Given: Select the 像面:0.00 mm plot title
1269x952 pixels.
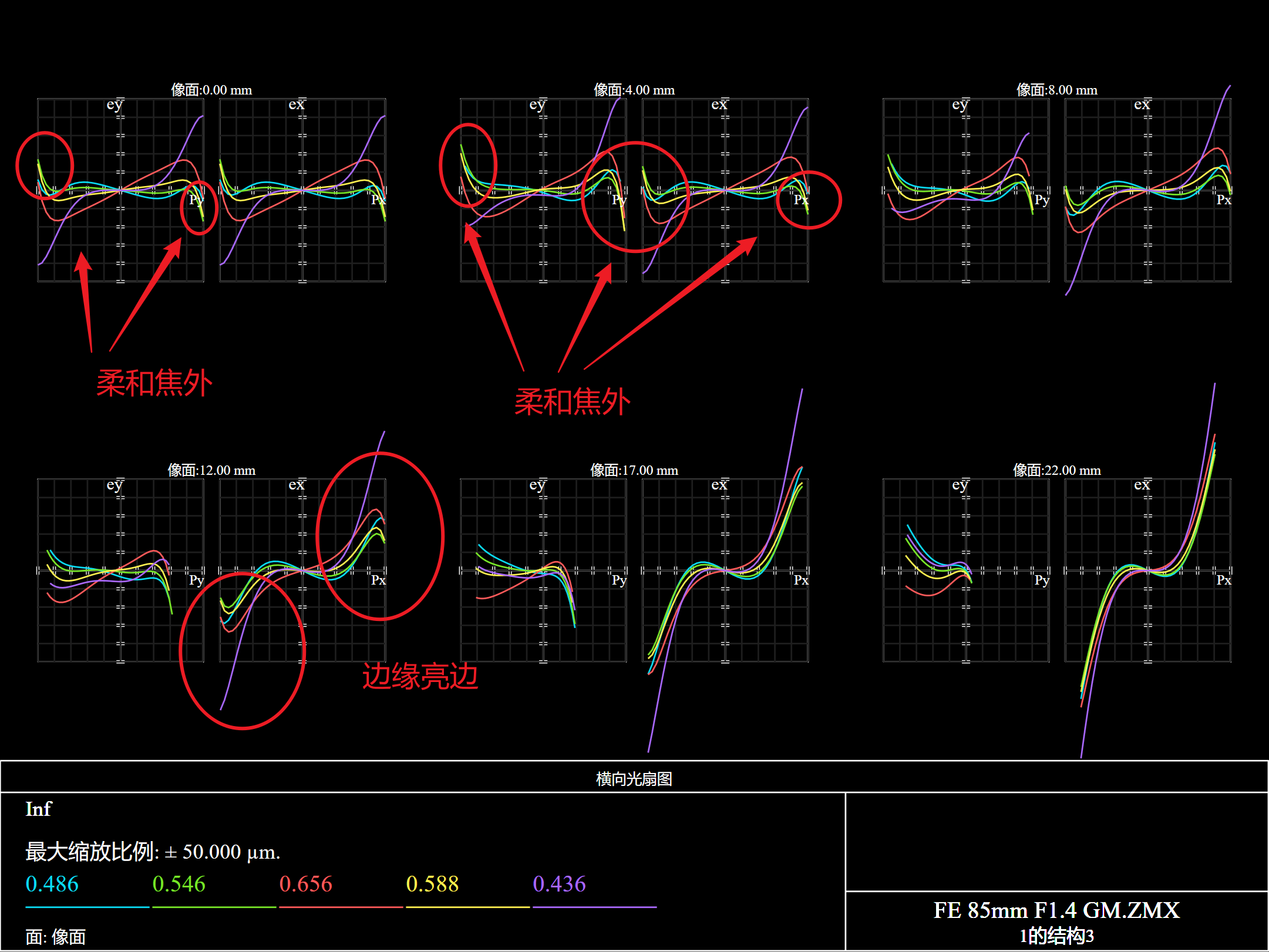Looking at the screenshot, I should click(211, 90).
